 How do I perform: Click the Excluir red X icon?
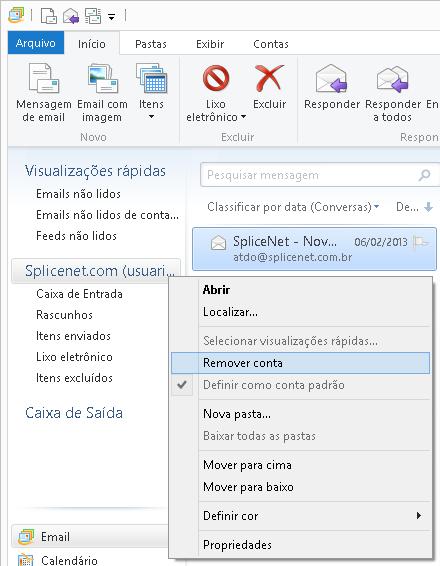(269, 78)
